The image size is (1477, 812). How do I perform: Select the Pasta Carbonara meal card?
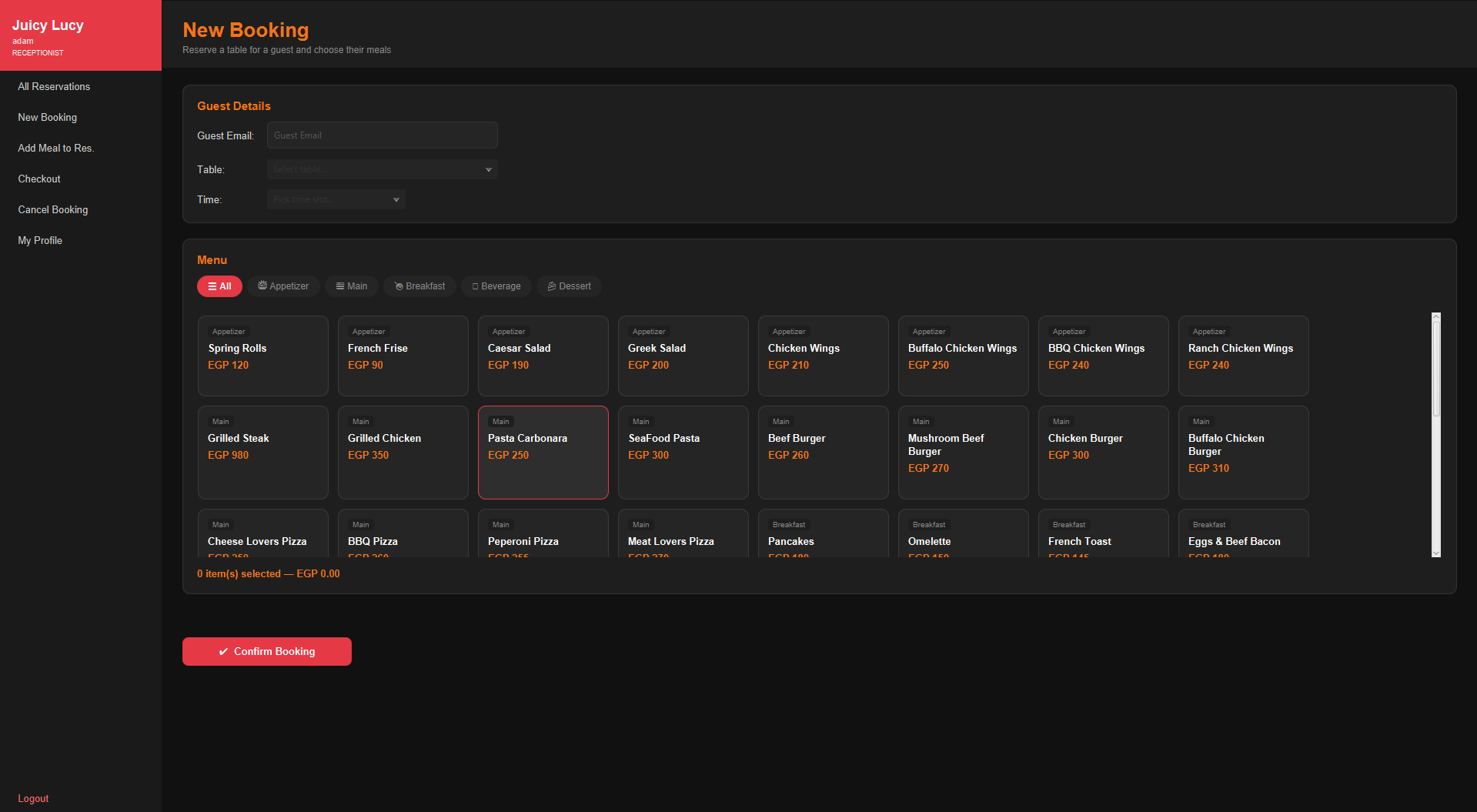pos(543,453)
